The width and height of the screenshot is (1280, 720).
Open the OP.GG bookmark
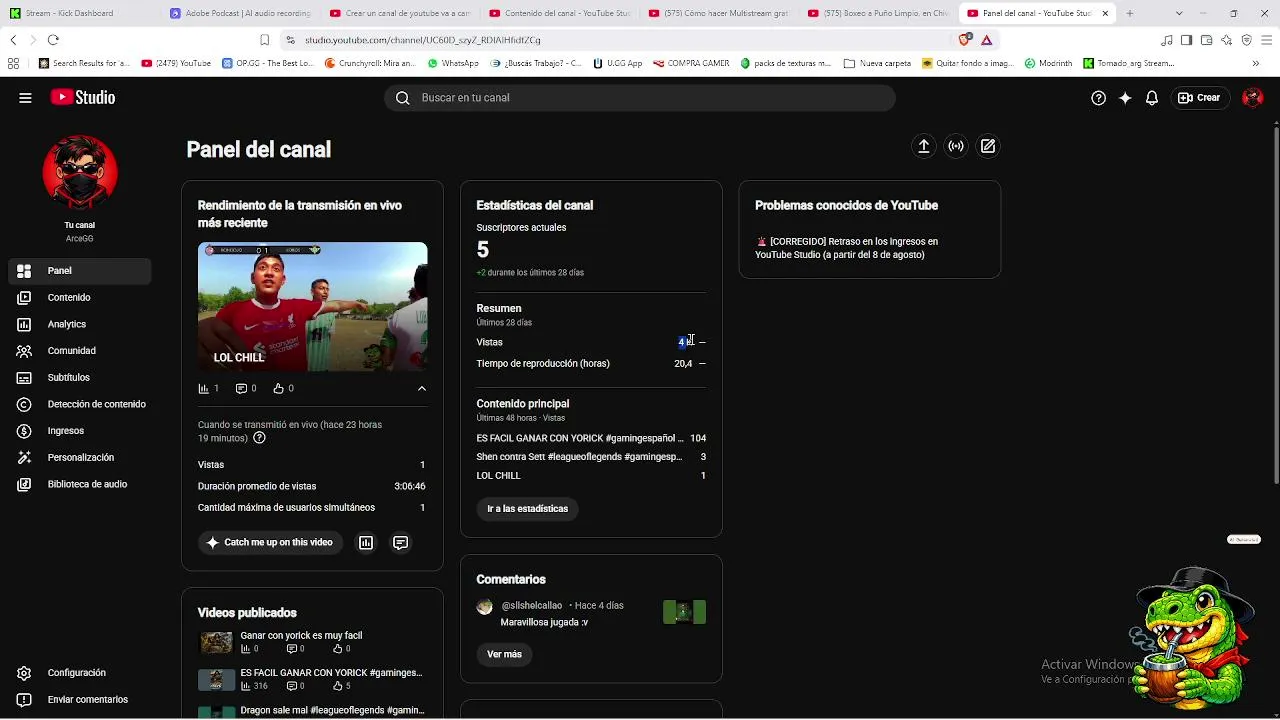[267, 63]
